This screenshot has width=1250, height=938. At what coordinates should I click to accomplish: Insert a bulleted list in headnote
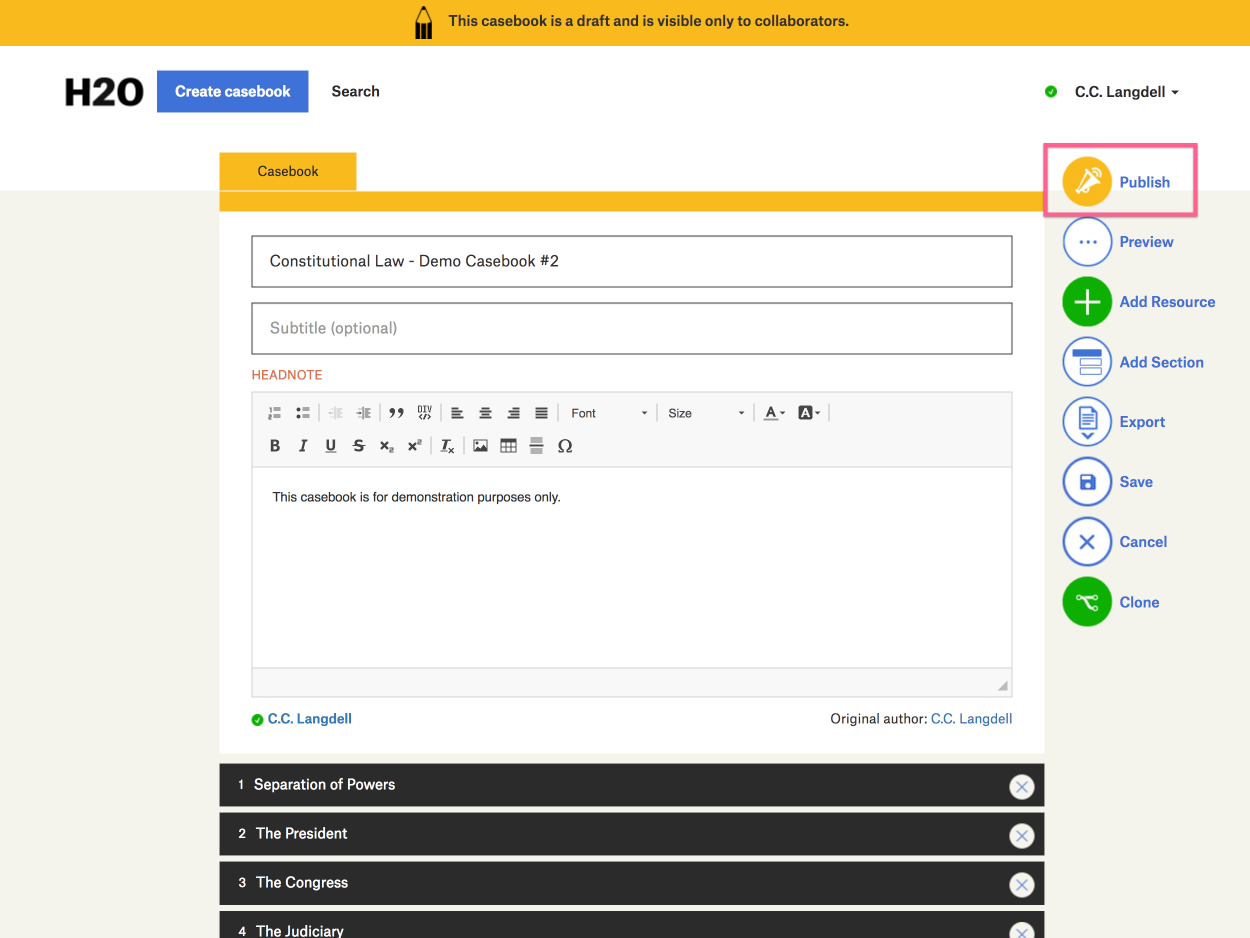pos(303,413)
